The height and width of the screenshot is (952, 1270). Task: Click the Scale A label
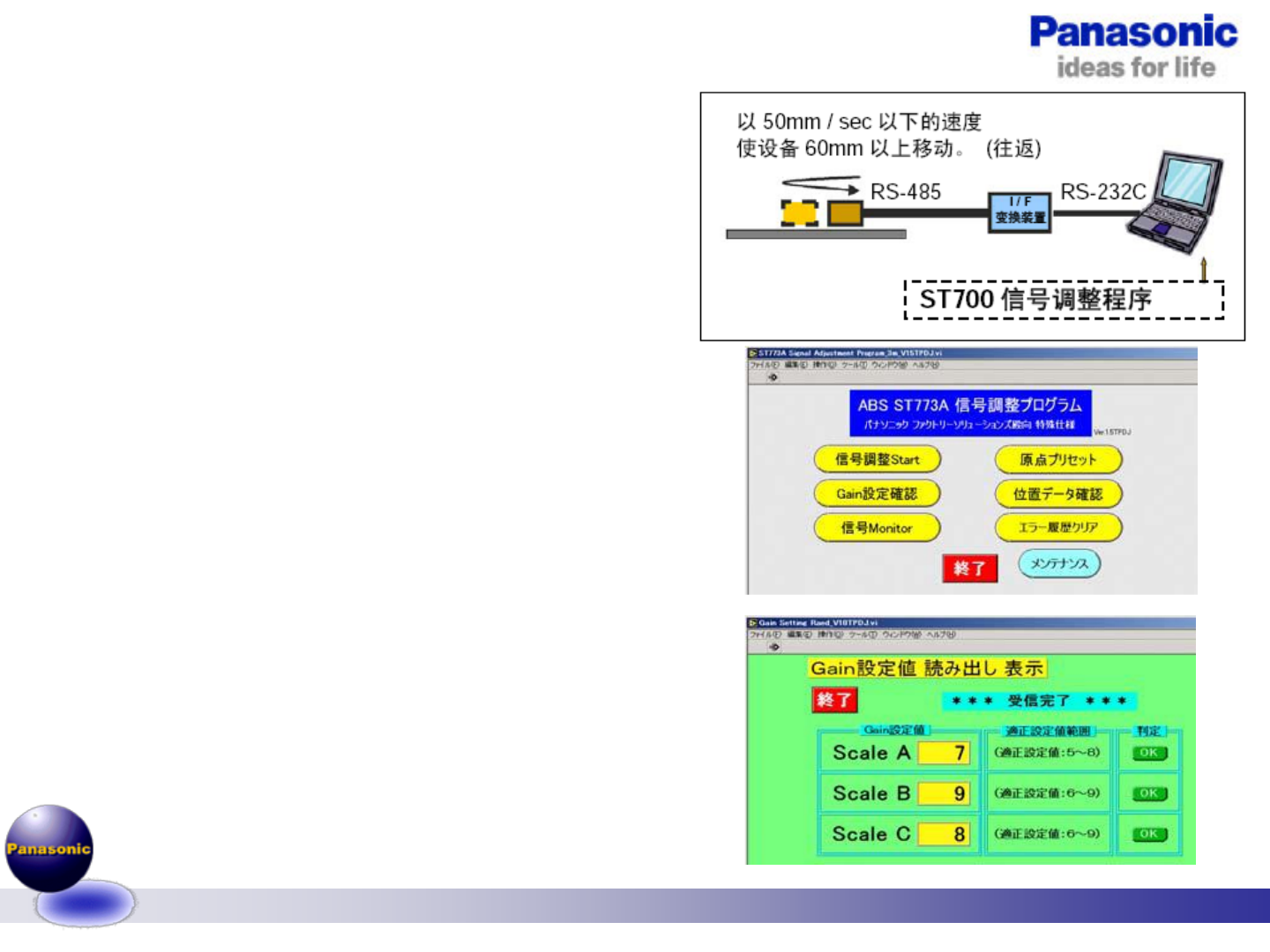click(871, 753)
